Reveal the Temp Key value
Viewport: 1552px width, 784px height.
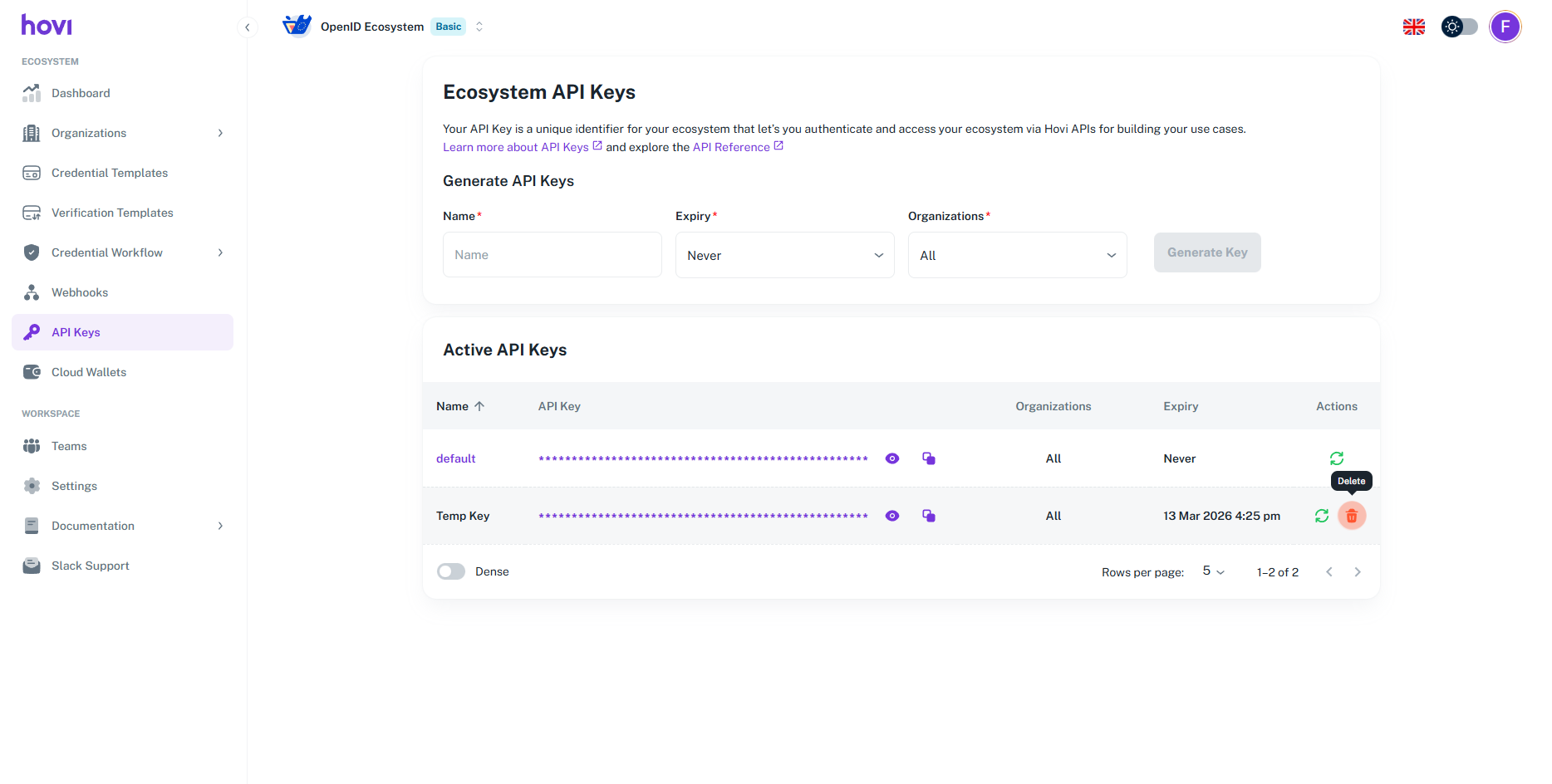pyautogui.click(x=891, y=516)
